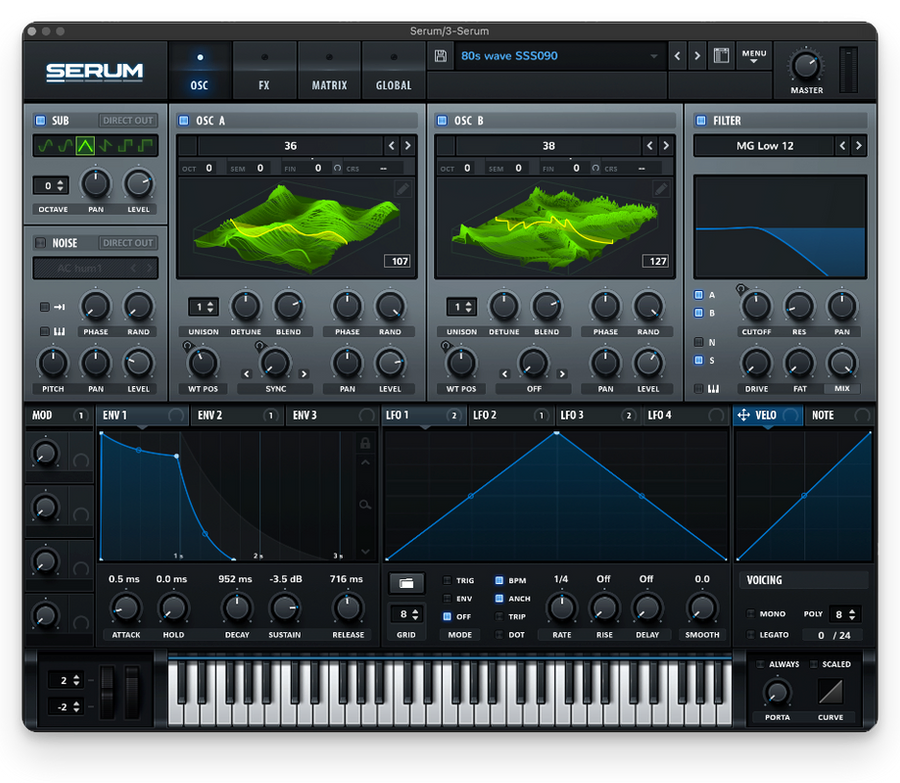Image resolution: width=900 pixels, height=783 pixels.
Task: Open the OSC B wavetable selector named 38
Action: point(549,146)
